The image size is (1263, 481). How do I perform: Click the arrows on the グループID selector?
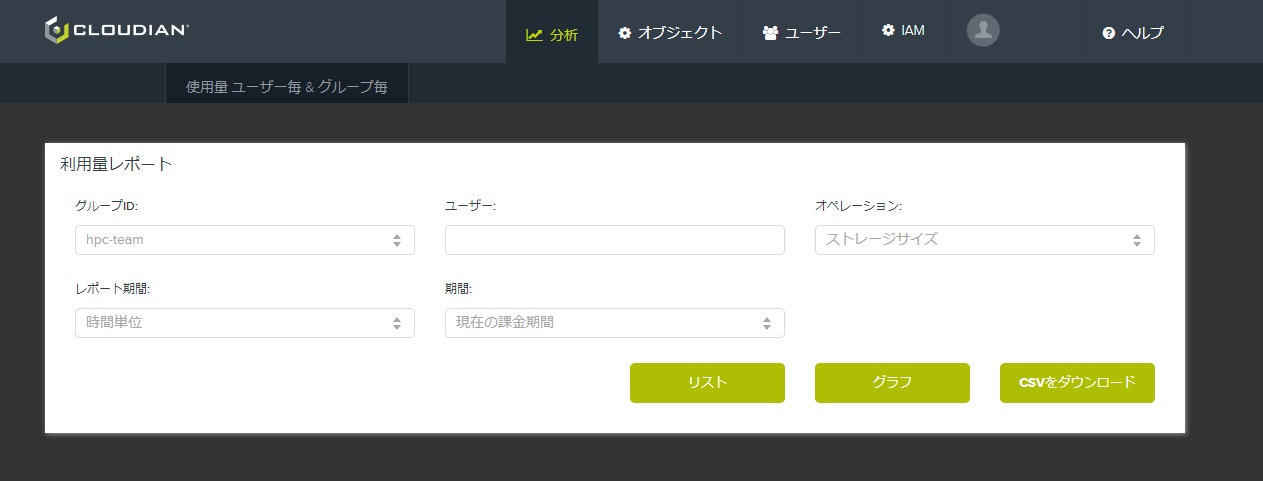pos(397,241)
